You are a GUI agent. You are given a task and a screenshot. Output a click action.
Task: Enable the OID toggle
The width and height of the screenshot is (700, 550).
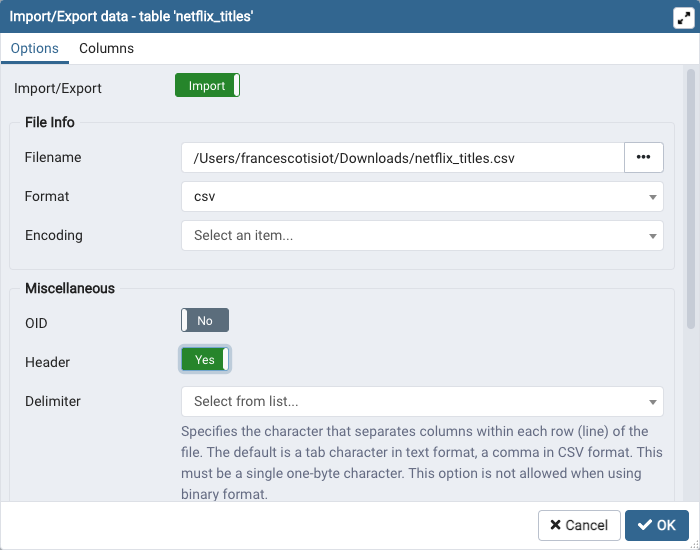tap(205, 321)
